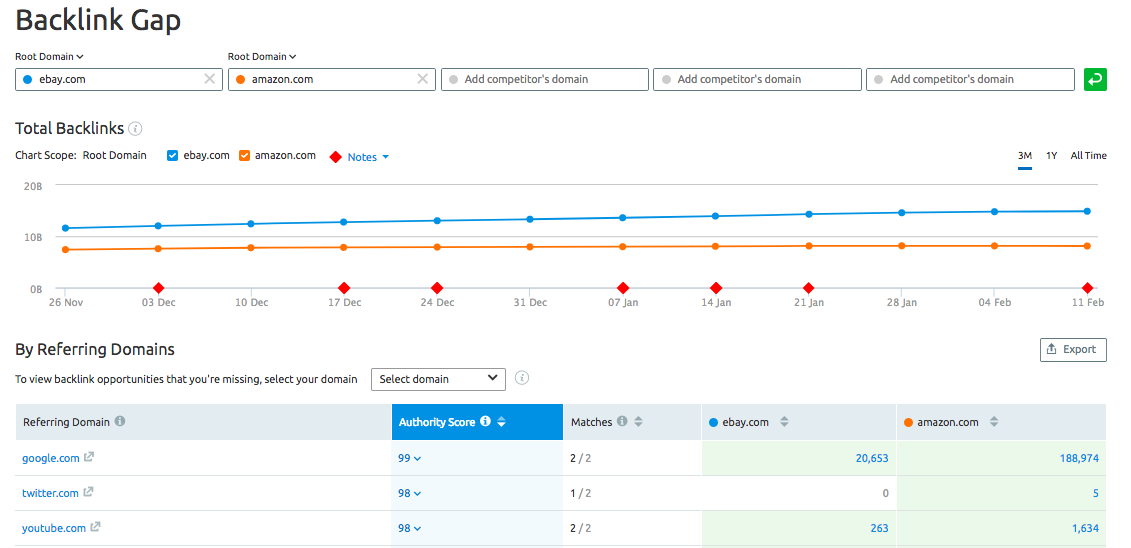Open youtube.com external link icon
Viewport: 1131px width, 548px height.
(95, 528)
